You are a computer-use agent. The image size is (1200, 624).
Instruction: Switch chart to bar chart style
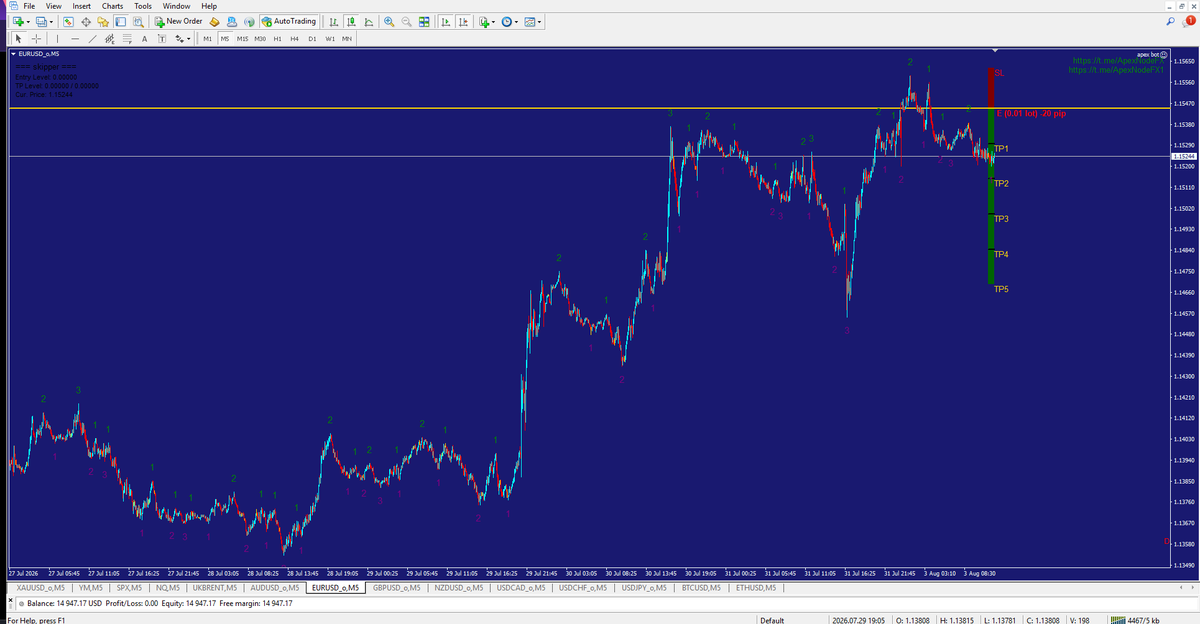pyautogui.click(x=334, y=21)
